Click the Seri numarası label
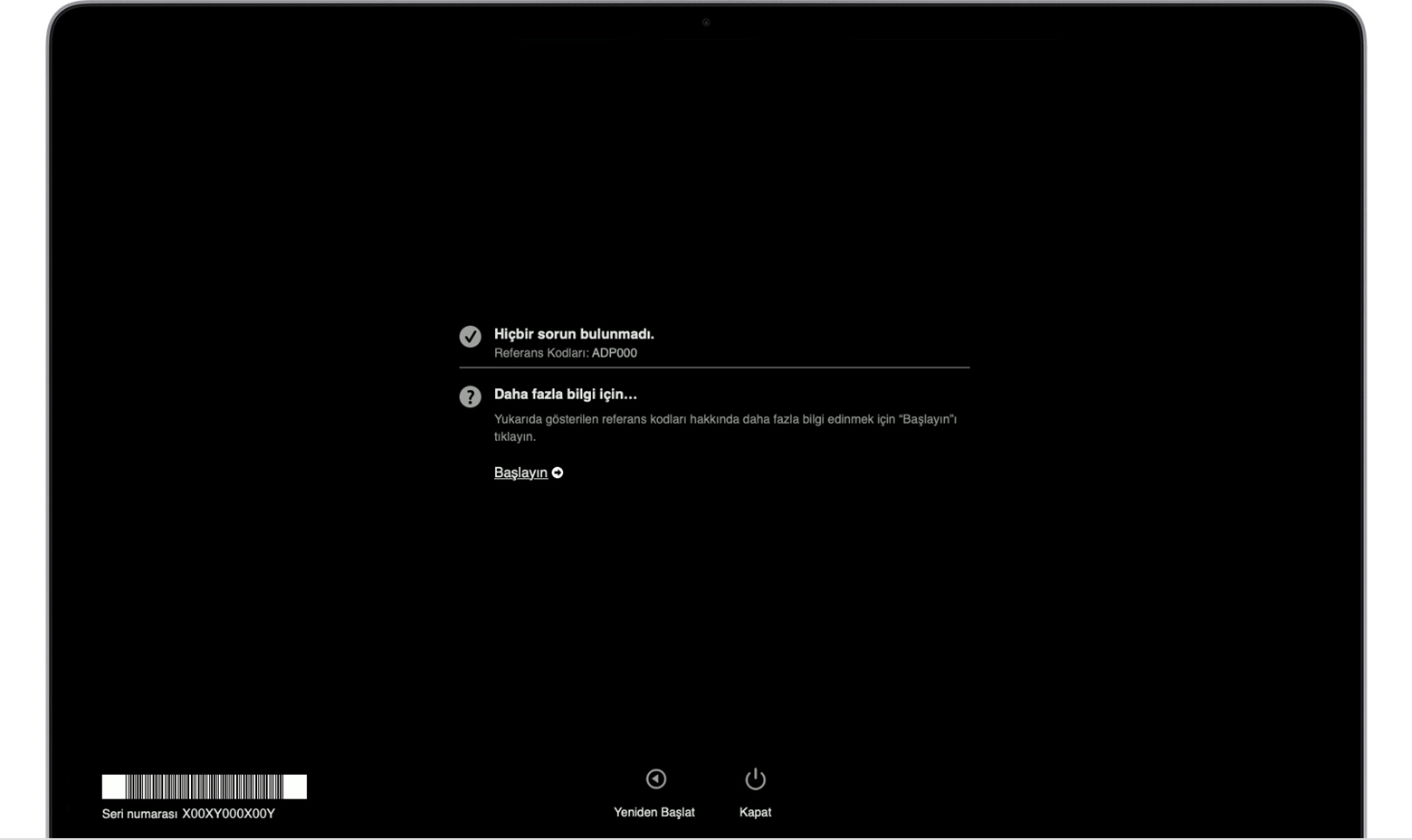The width and height of the screenshot is (1412, 840). [139, 814]
